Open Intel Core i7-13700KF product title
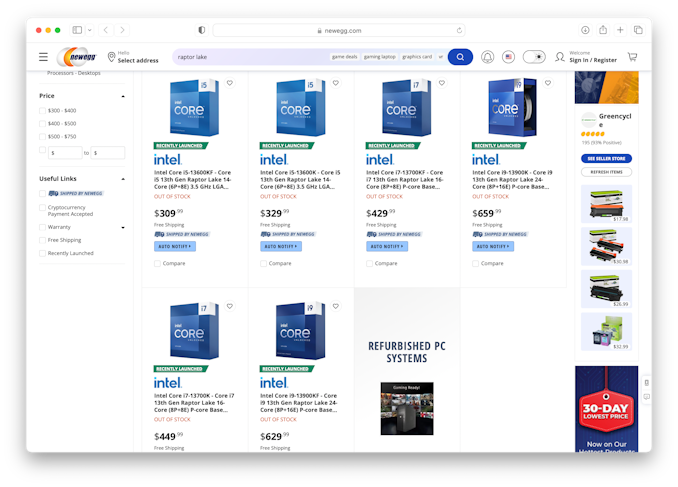Viewport: 678px width, 487px height. click(405, 179)
